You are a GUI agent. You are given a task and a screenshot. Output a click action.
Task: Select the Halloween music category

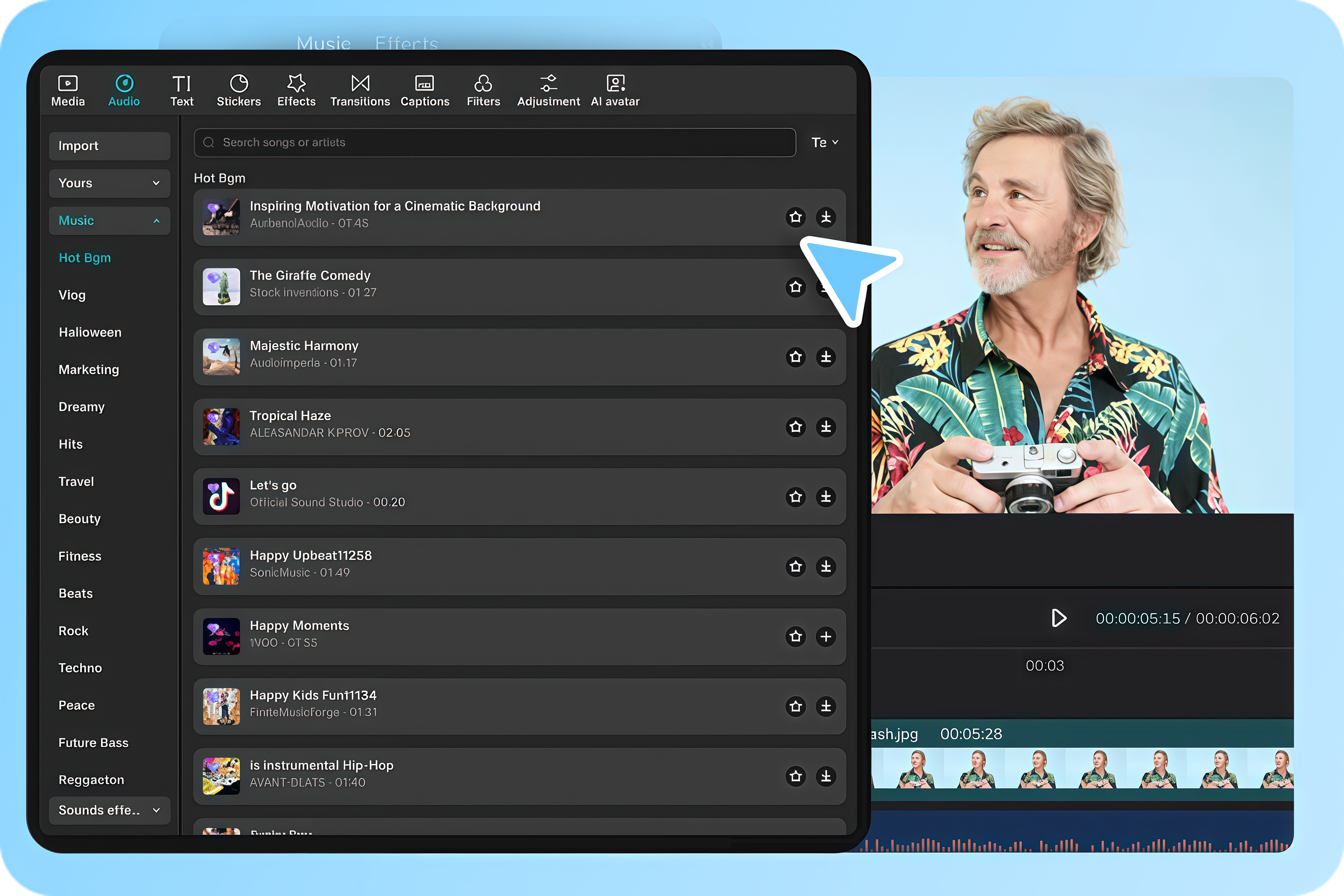point(90,333)
